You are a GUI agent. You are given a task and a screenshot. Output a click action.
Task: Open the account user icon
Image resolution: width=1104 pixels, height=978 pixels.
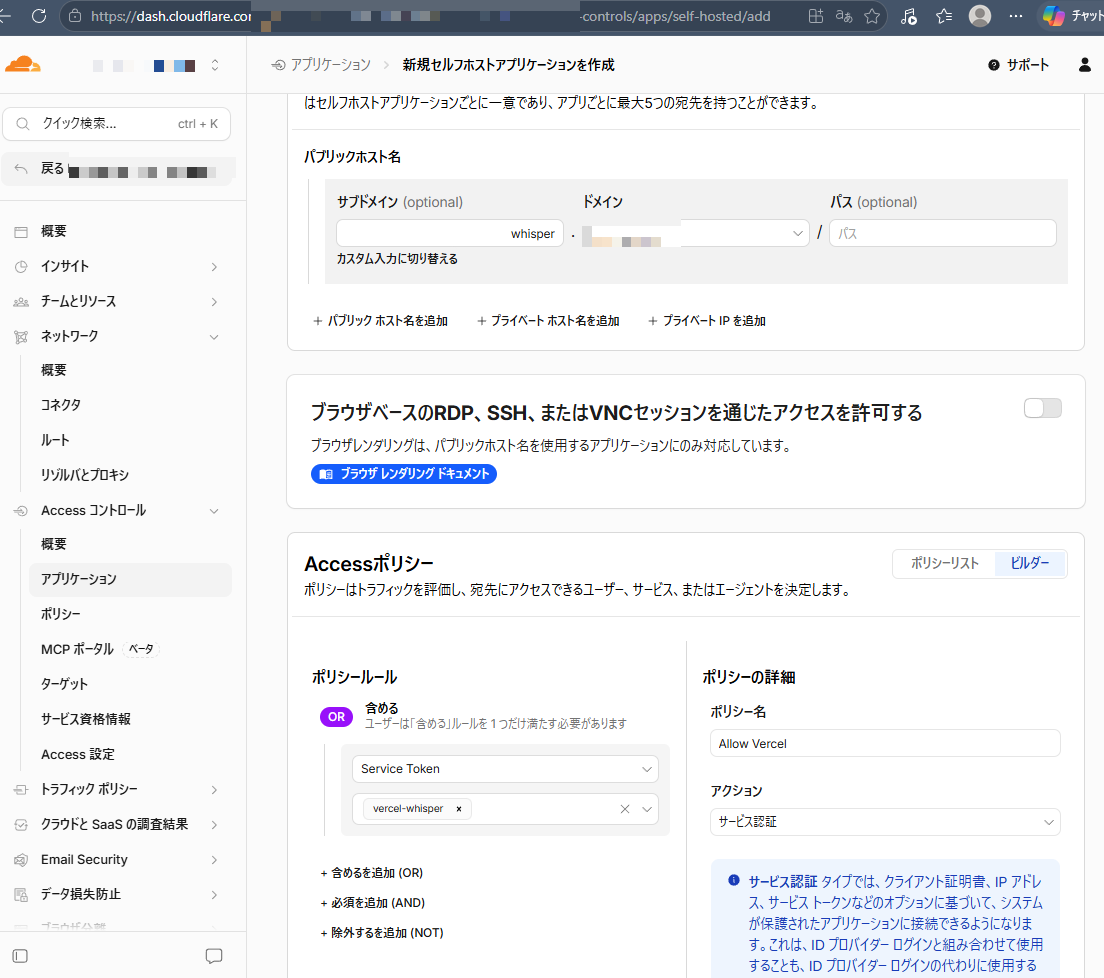pos(1084,65)
